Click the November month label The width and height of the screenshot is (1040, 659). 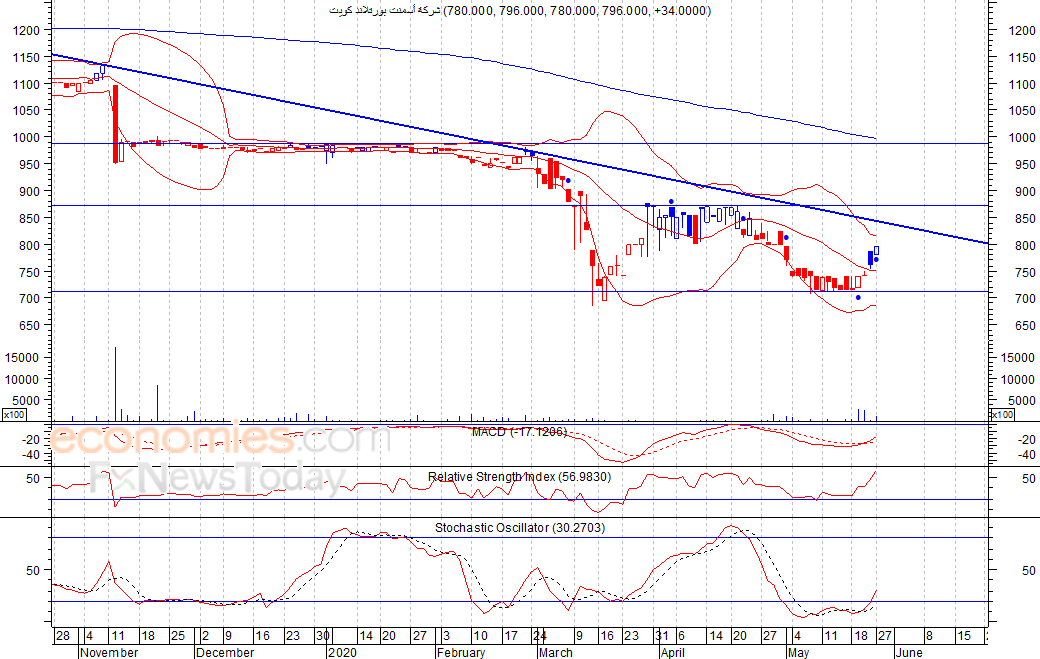[109, 652]
